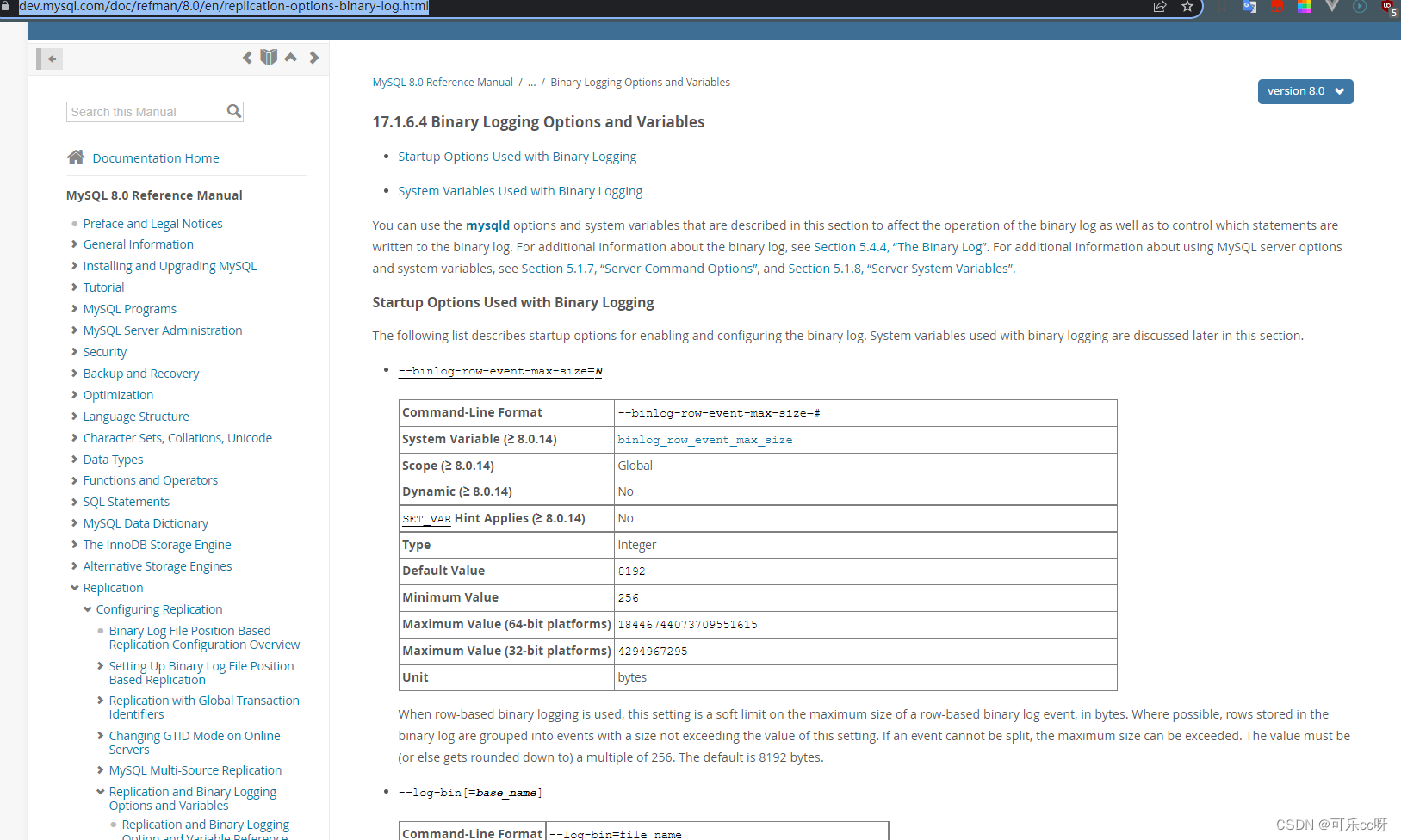Click the --binlog-row-event-max-size=N option link
This screenshot has width=1401, height=840.
tap(500, 371)
